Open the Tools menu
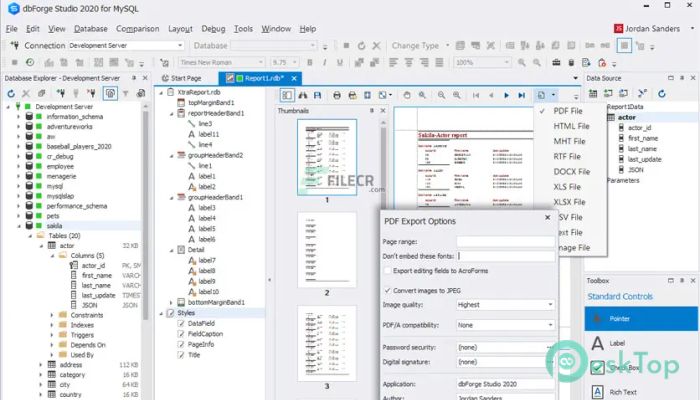The image size is (700, 400). tap(243, 29)
